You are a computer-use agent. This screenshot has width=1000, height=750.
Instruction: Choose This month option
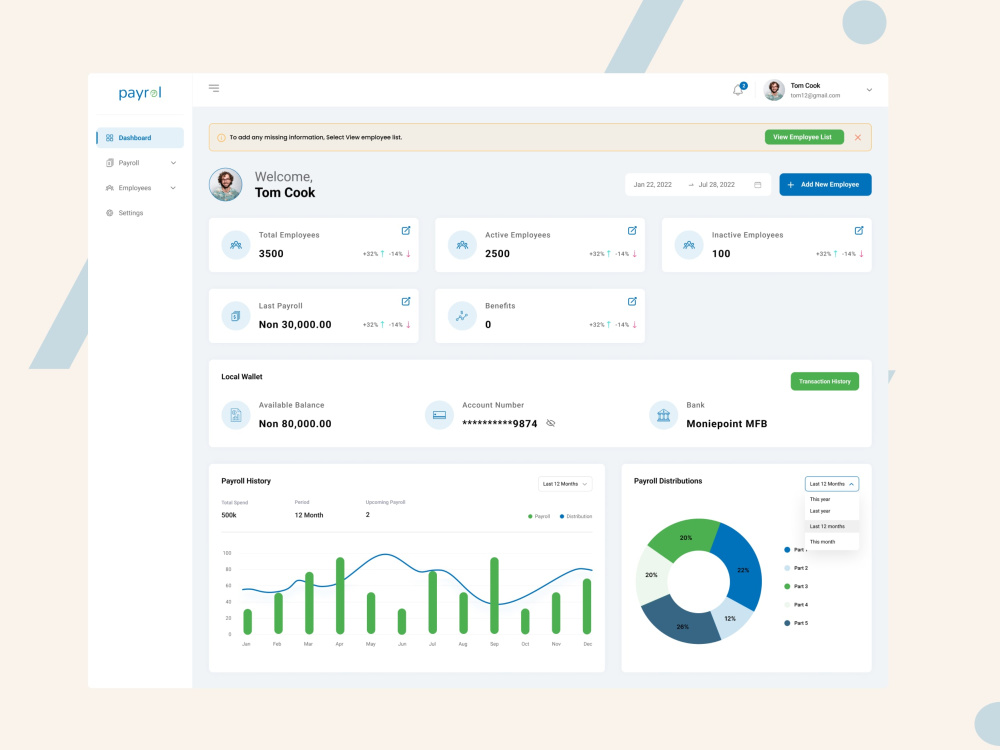[x=832, y=542]
